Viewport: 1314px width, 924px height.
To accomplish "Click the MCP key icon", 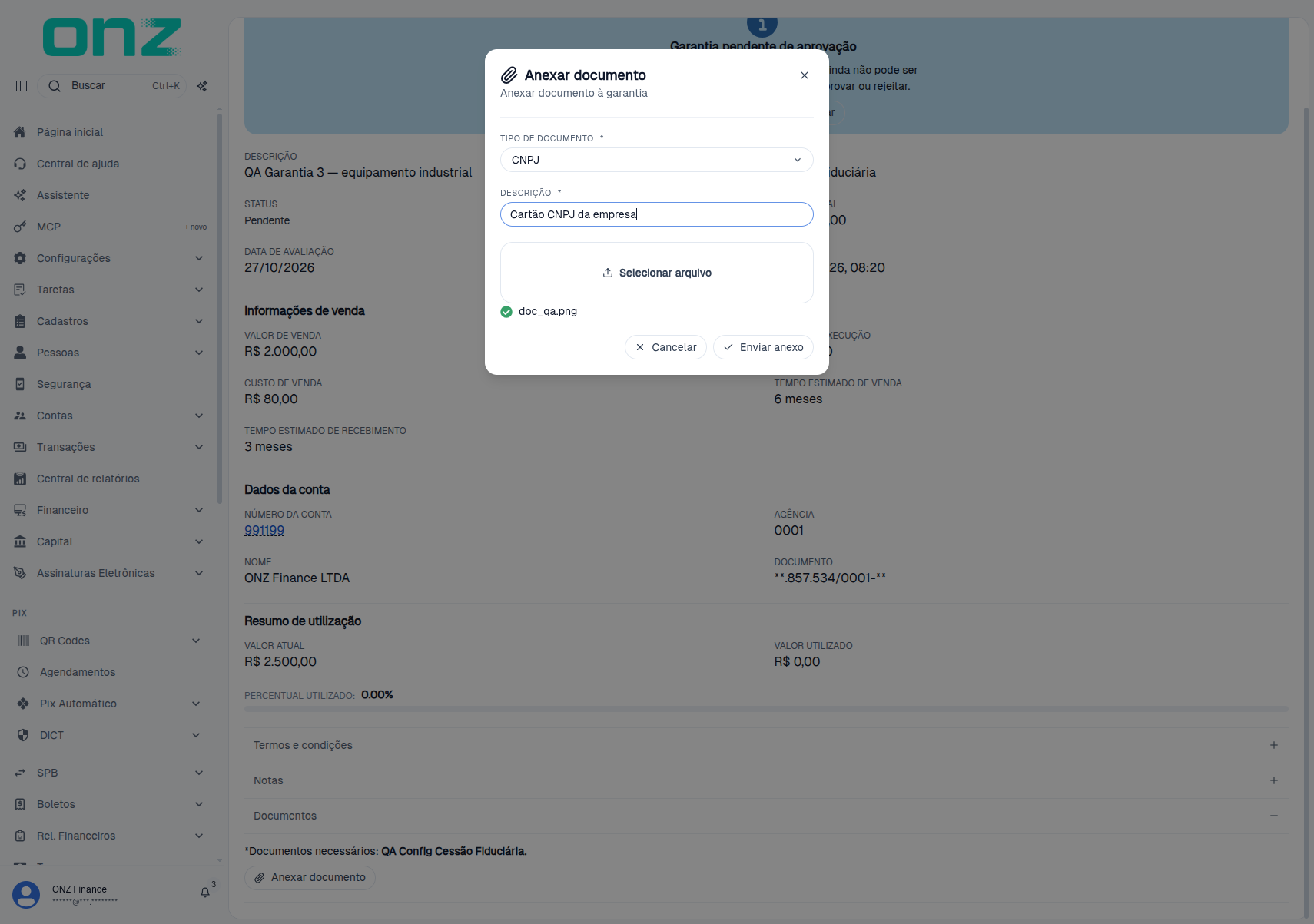I will click(20, 227).
